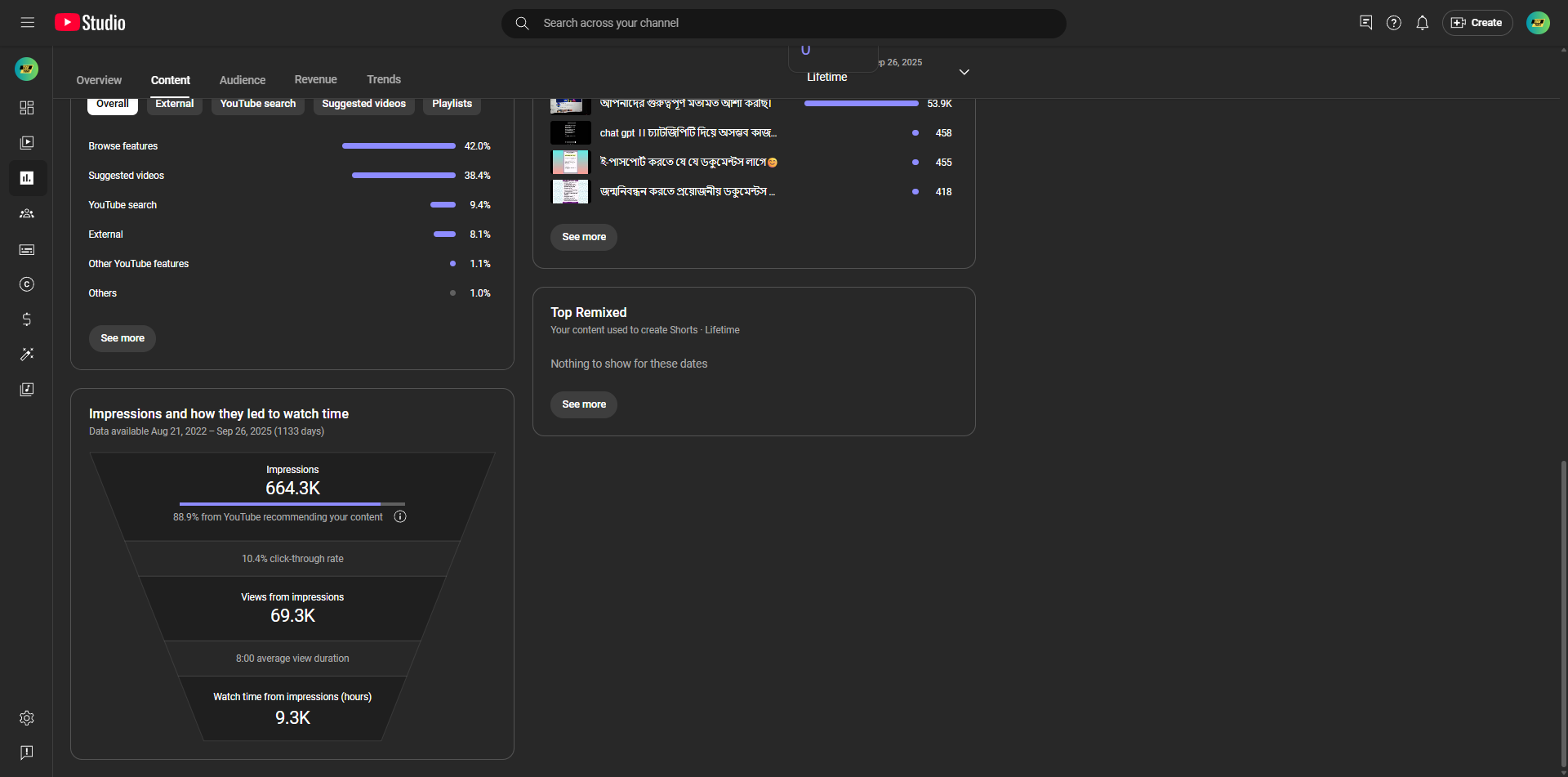Image resolution: width=1568 pixels, height=777 pixels.
Task: Open the Community people icon in sidebar
Action: pos(27,213)
